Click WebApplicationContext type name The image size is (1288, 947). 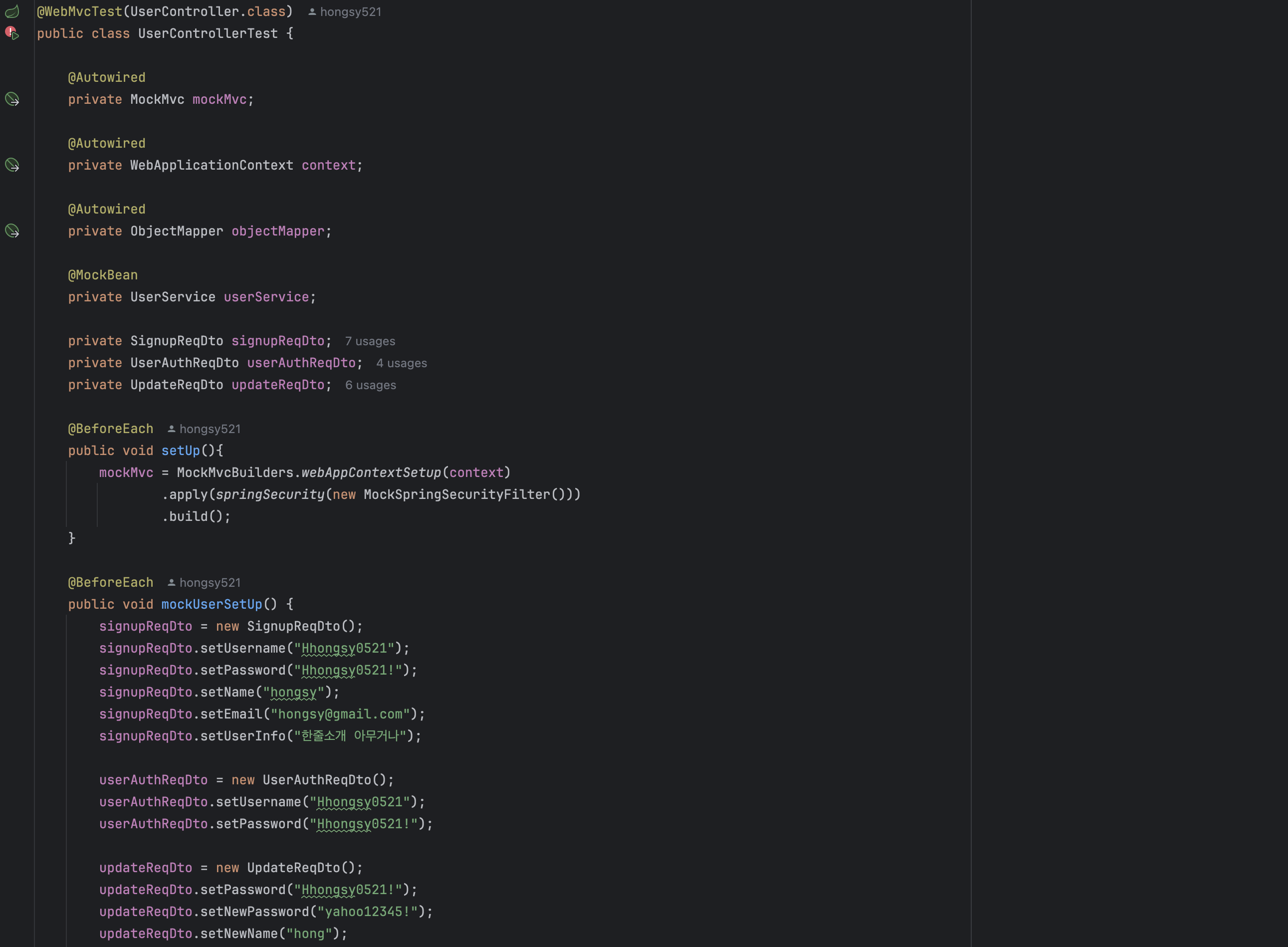click(x=212, y=166)
